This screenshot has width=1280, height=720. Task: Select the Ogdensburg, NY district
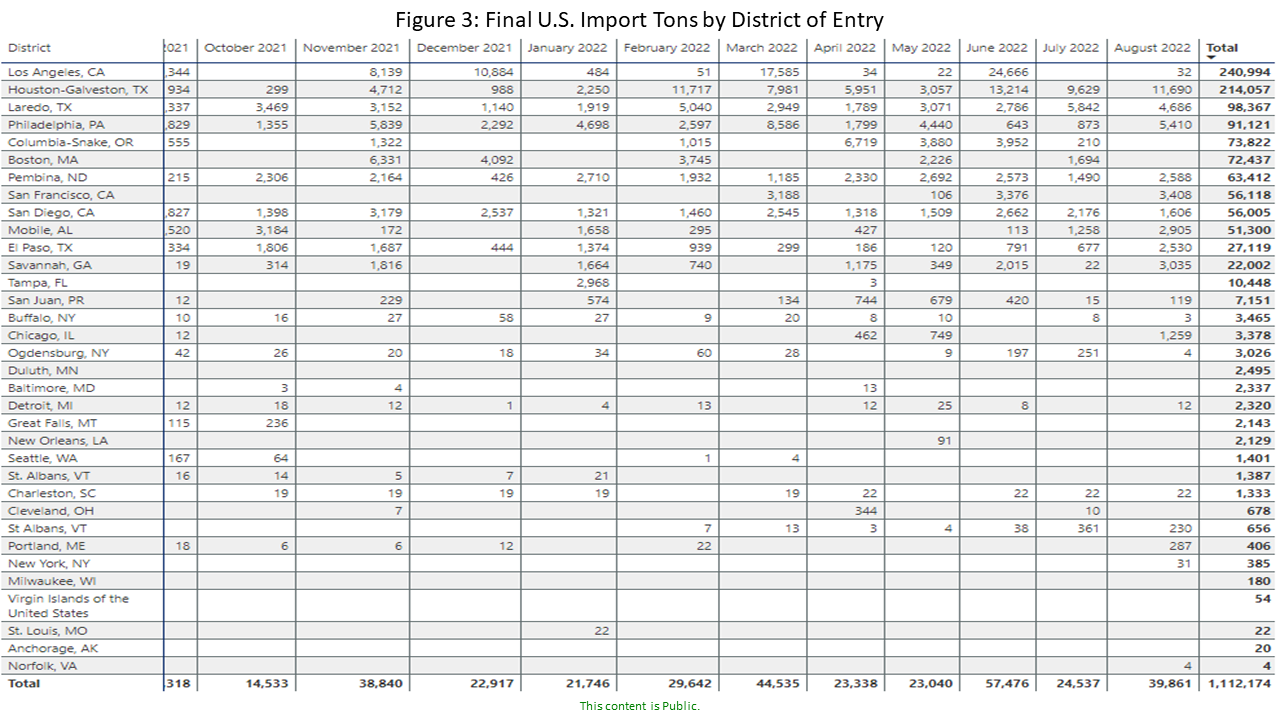coord(58,353)
